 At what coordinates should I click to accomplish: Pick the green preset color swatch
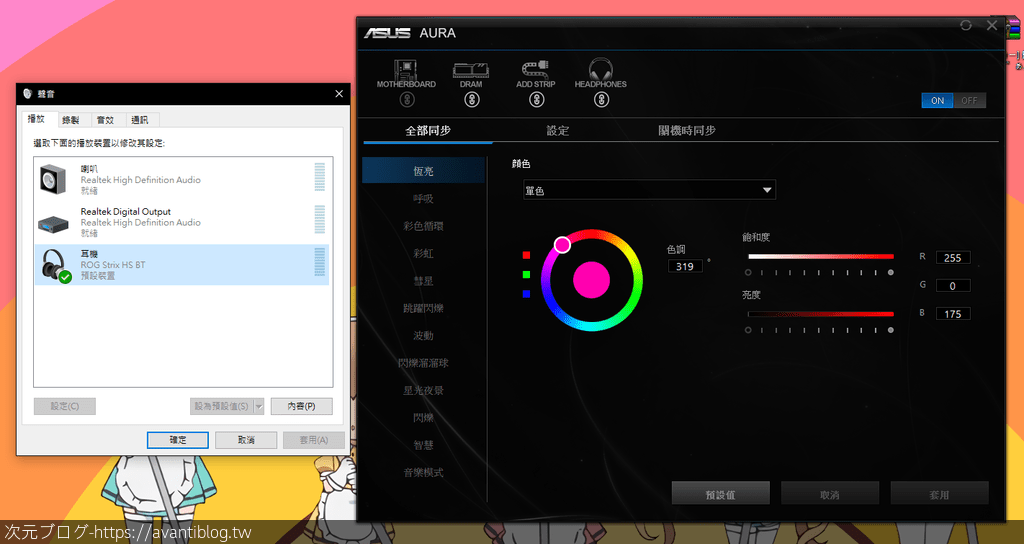[526, 275]
